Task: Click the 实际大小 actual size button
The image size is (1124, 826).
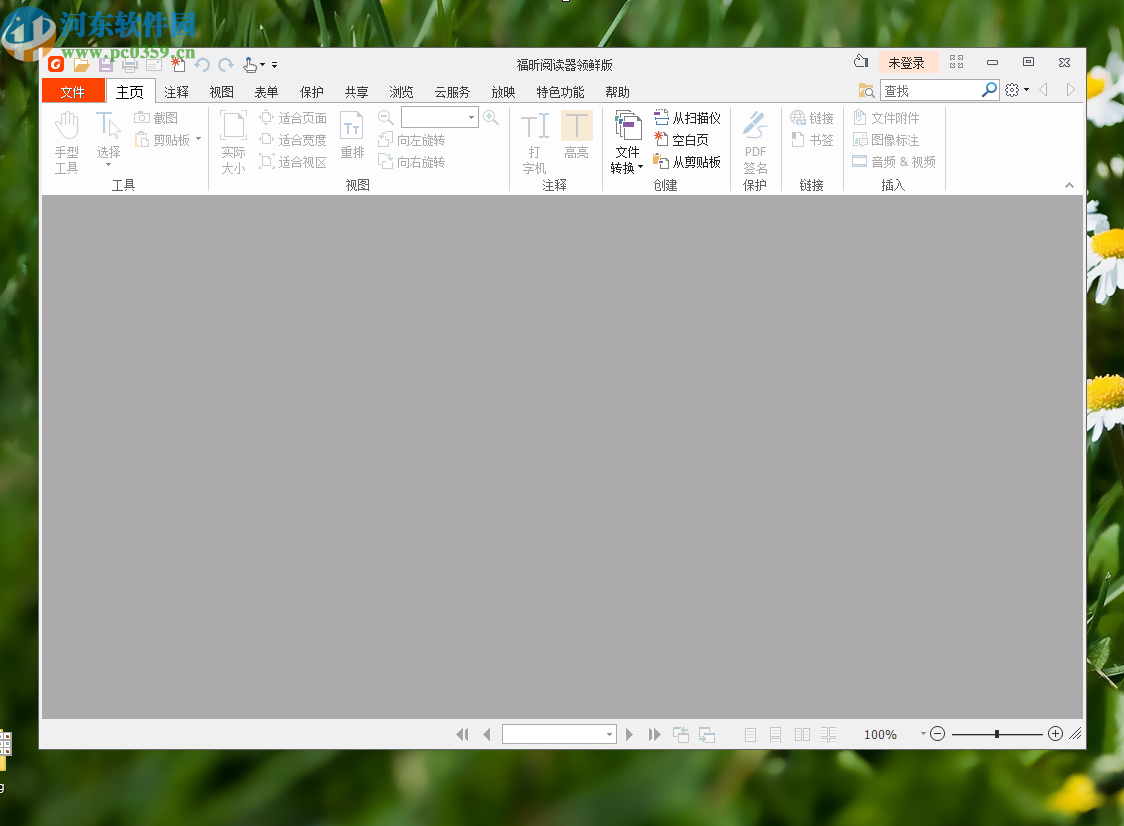Action: [x=233, y=143]
